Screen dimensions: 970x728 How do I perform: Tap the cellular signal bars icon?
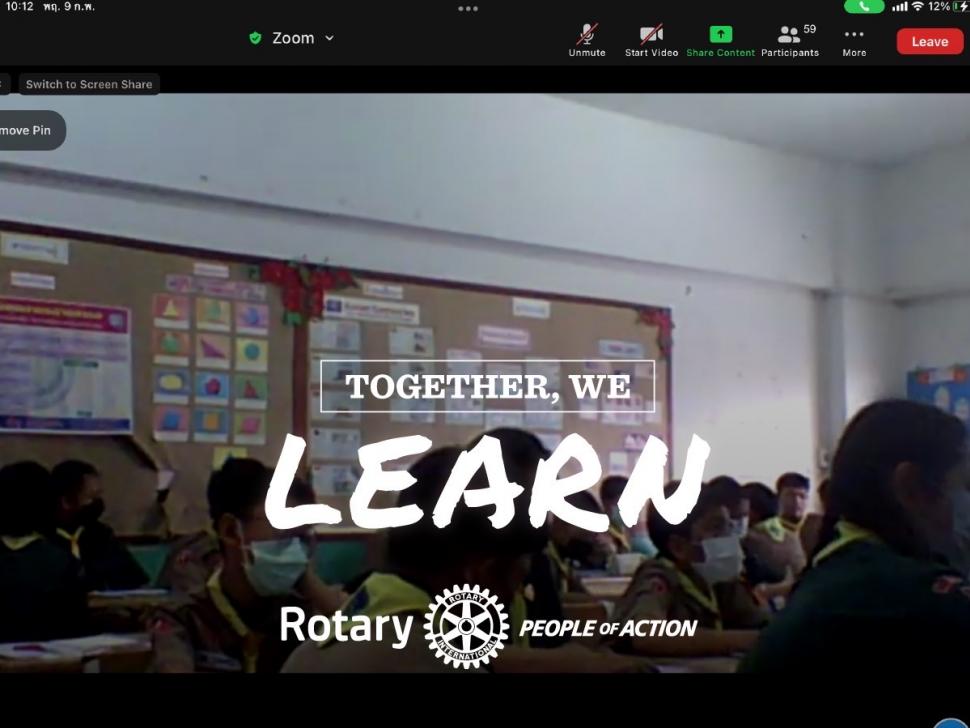click(x=899, y=6)
